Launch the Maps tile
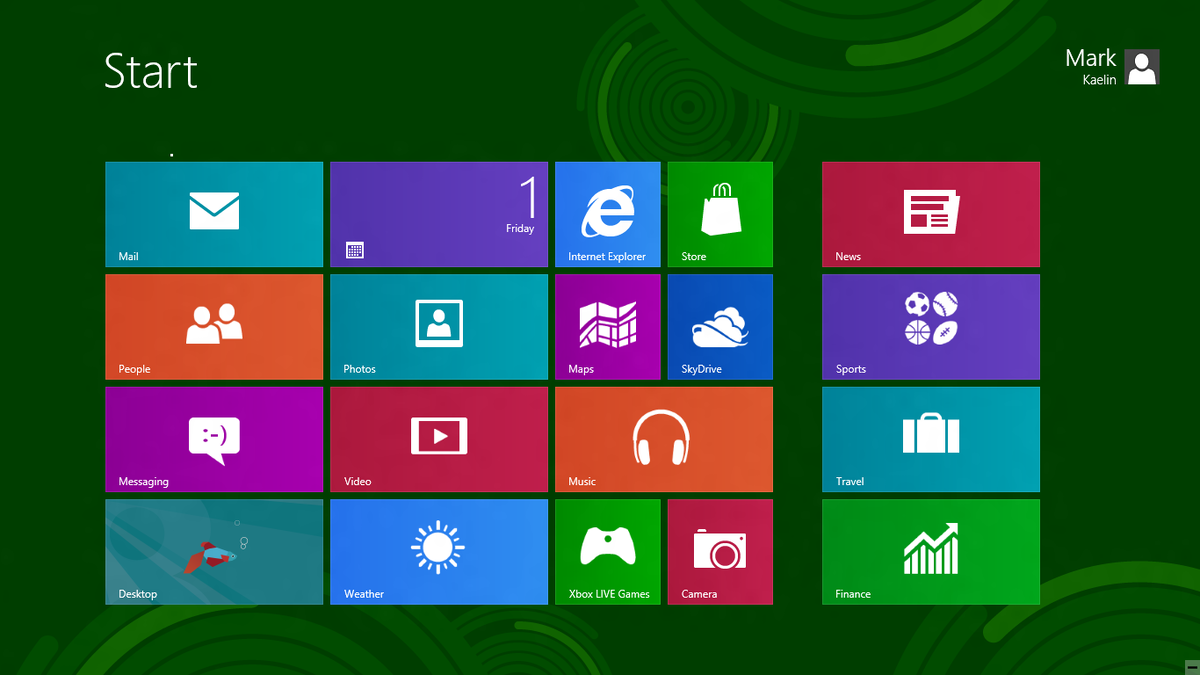1200x675 pixels. pos(608,327)
